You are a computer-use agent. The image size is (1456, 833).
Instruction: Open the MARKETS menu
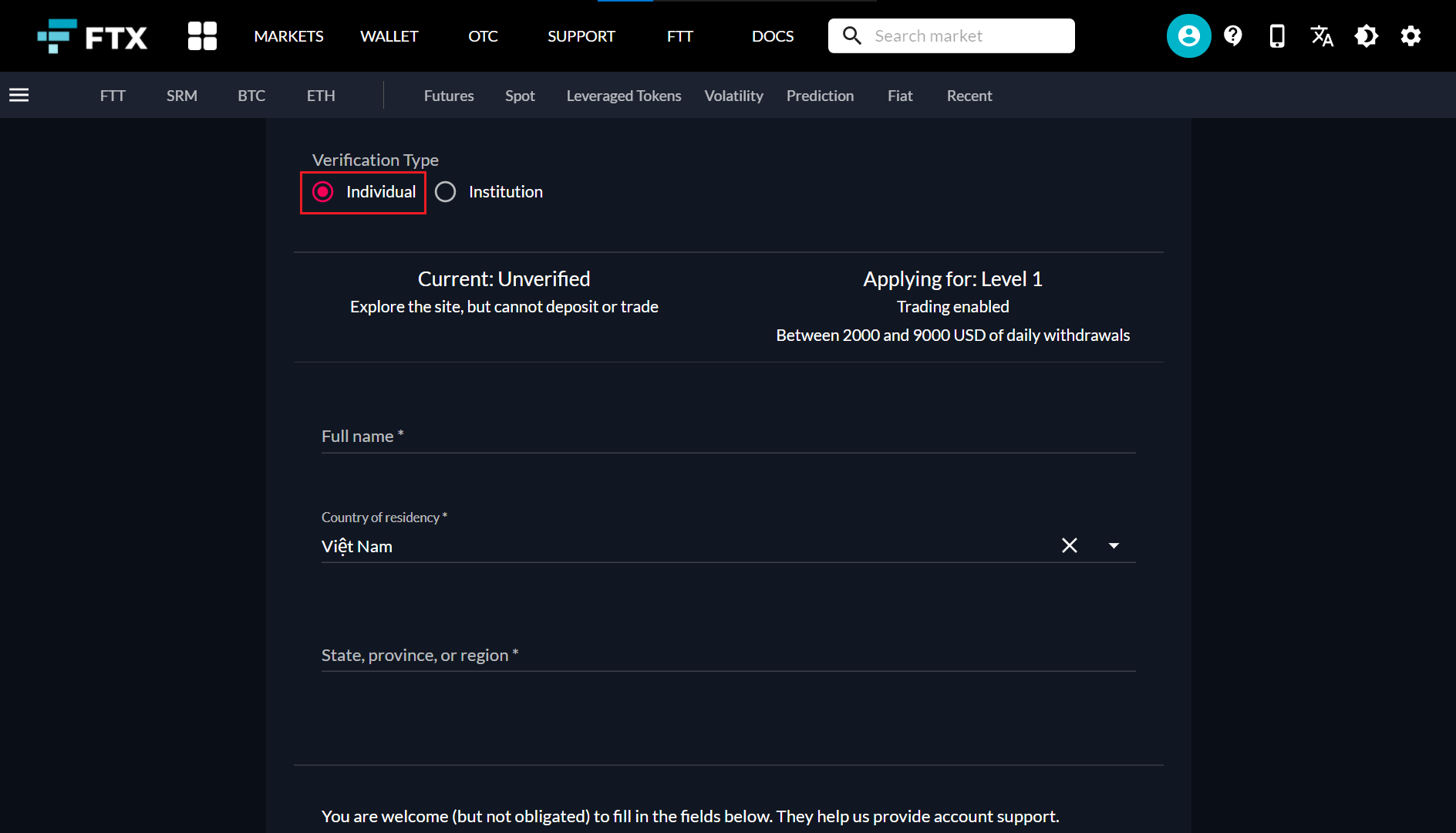(288, 36)
